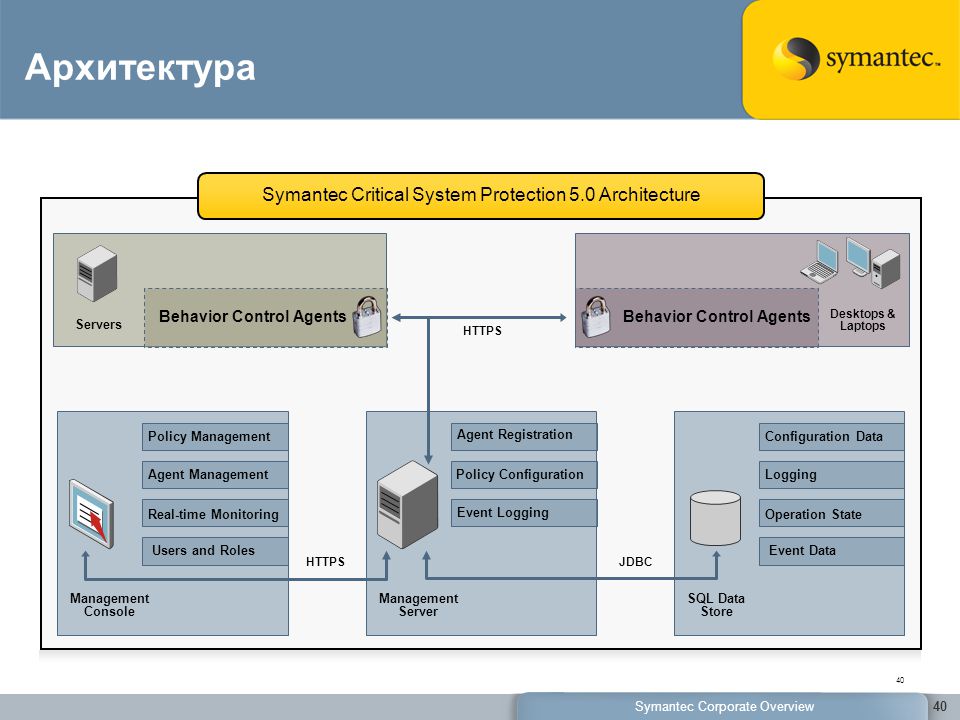Click the laptop icon above Desktops & Laptops
This screenshot has width=960, height=720.
click(x=820, y=261)
